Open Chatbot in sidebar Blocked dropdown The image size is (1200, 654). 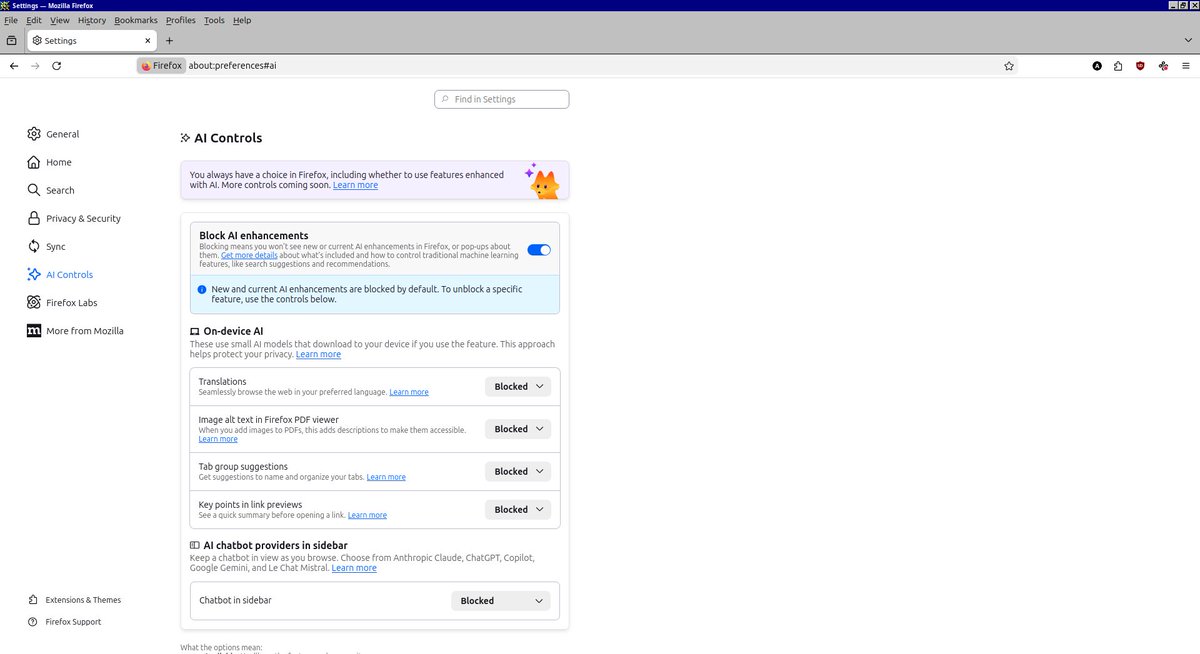point(501,601)
